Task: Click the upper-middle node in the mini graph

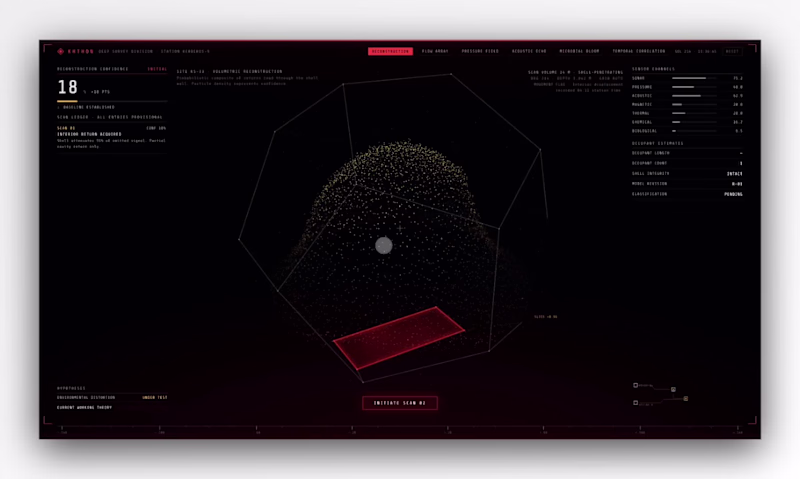Action: point(673,389)
